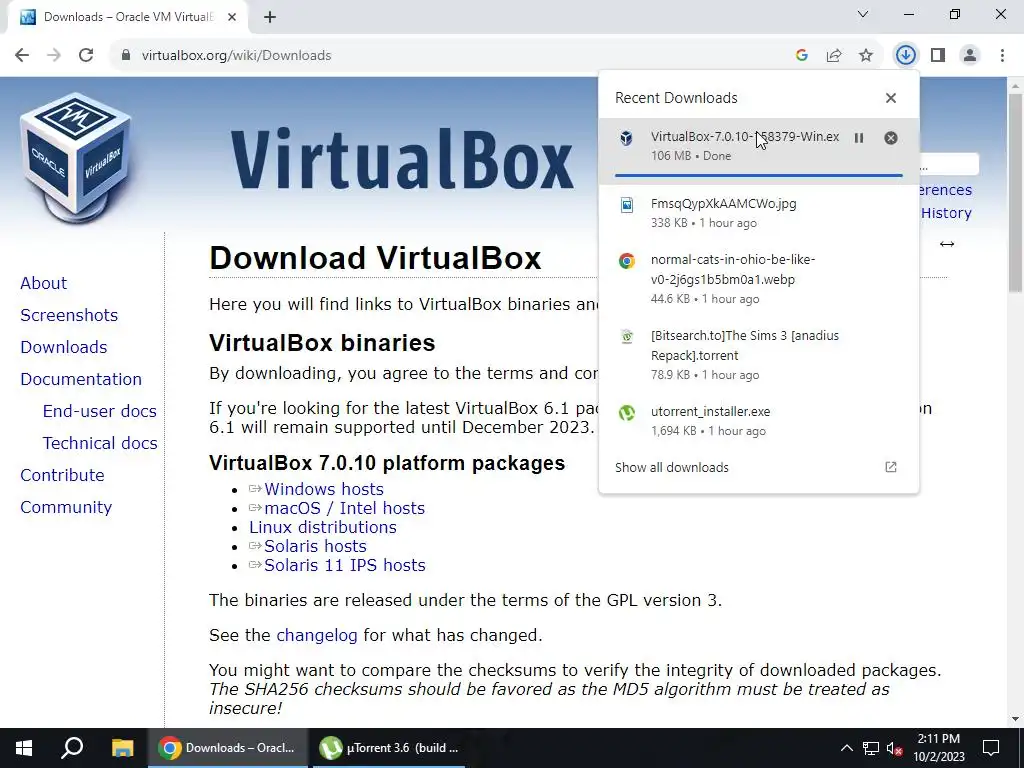Click the torrent file icon for Sims 3
The image size is (1024, 768).
tap(626, 337)
